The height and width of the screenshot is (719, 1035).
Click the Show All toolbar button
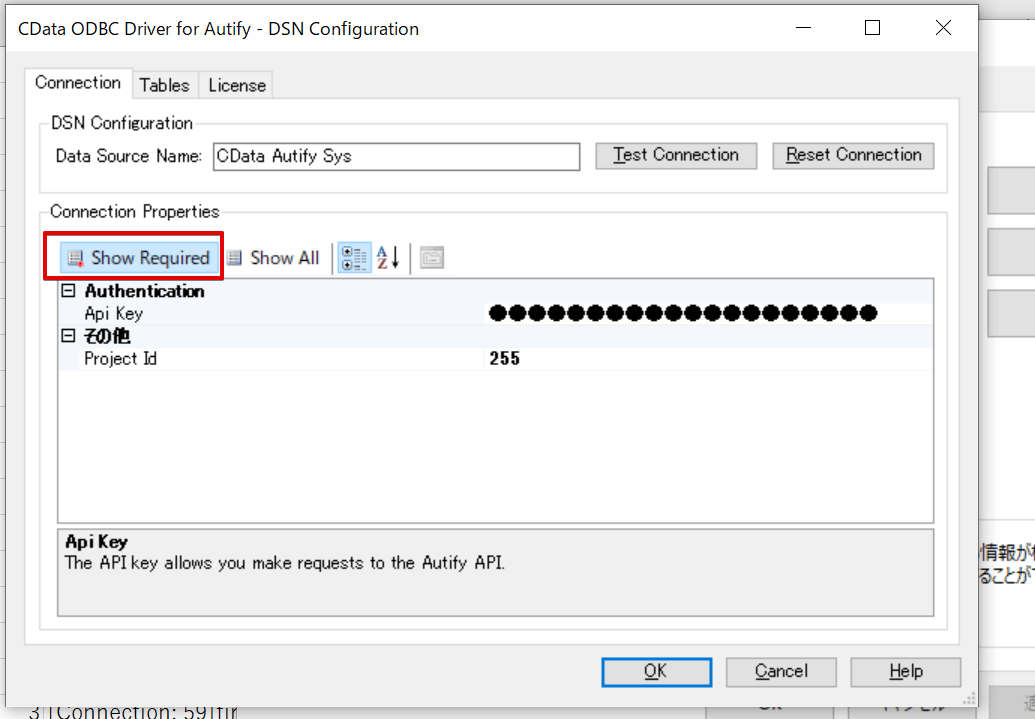[273, 257]
